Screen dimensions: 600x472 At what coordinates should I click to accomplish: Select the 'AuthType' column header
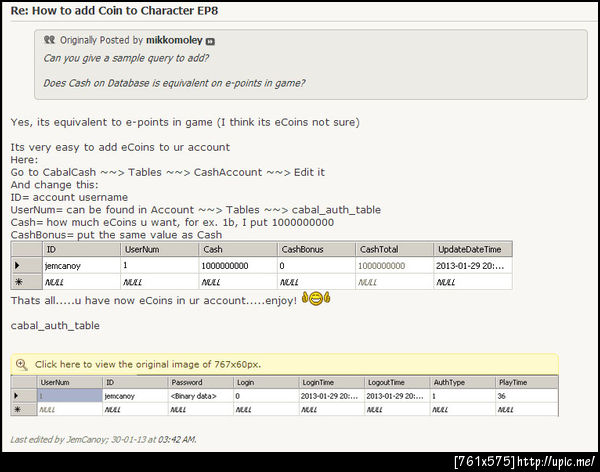tap(463, 382)
